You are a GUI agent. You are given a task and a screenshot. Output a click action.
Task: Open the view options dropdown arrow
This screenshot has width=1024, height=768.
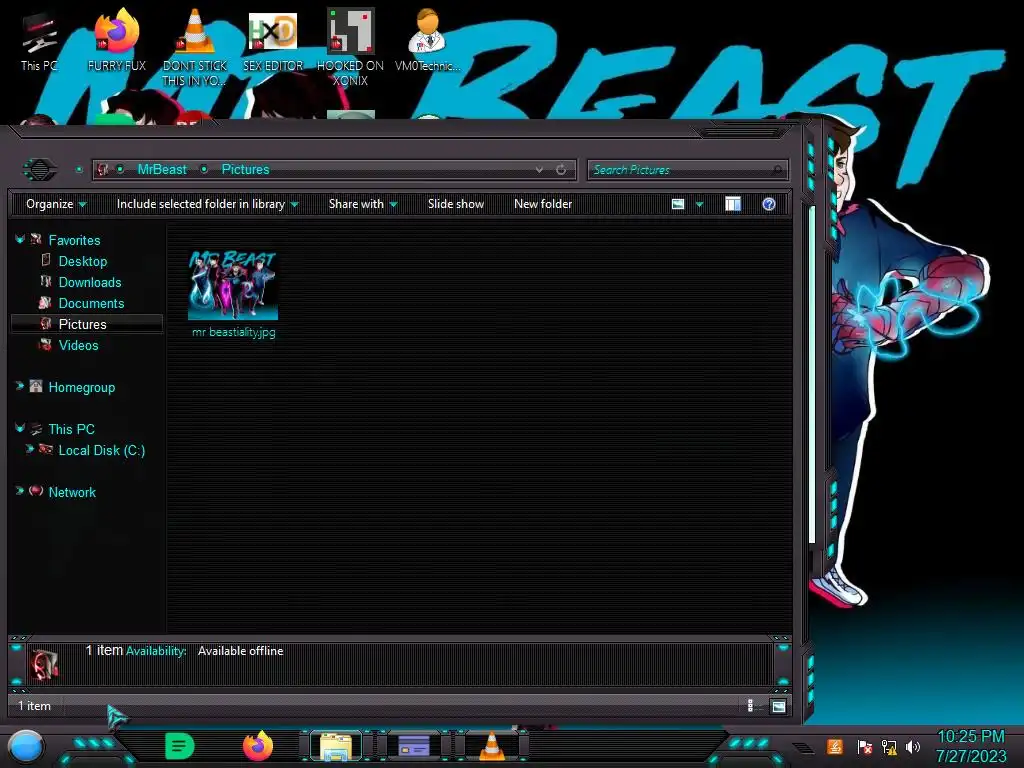699,204
